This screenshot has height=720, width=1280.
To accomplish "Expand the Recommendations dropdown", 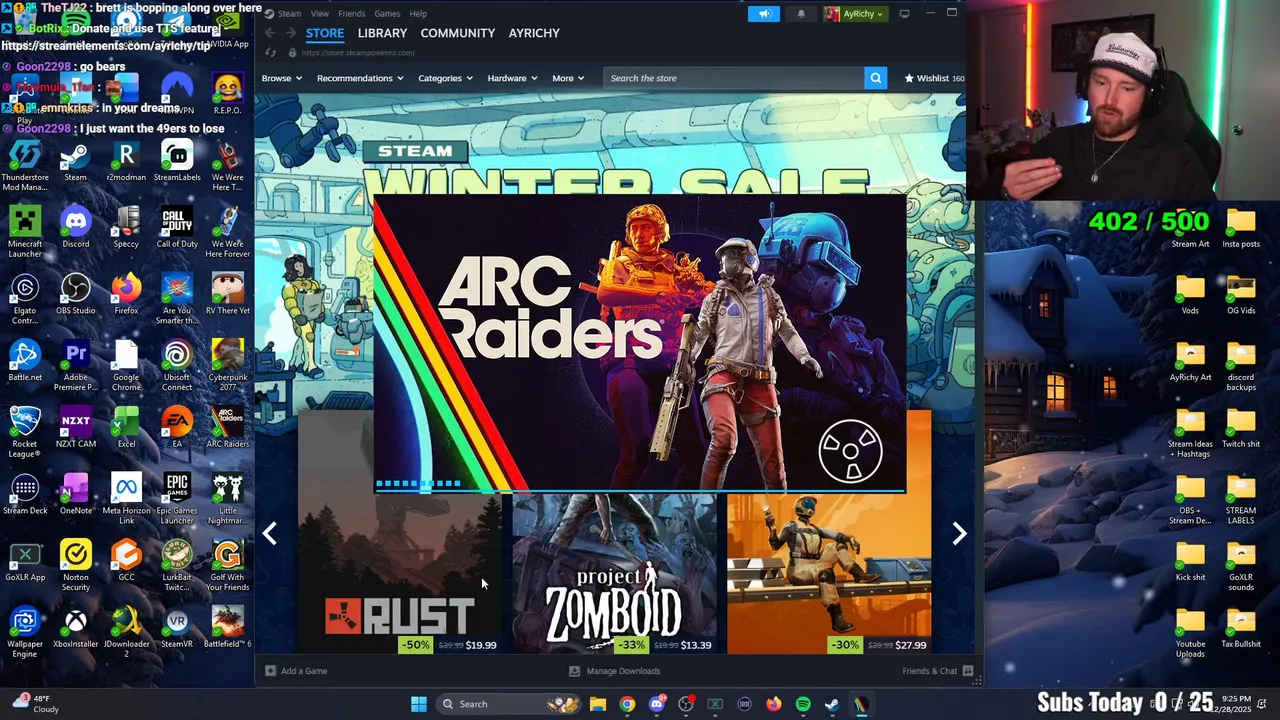I will click(x=360, y=78).
